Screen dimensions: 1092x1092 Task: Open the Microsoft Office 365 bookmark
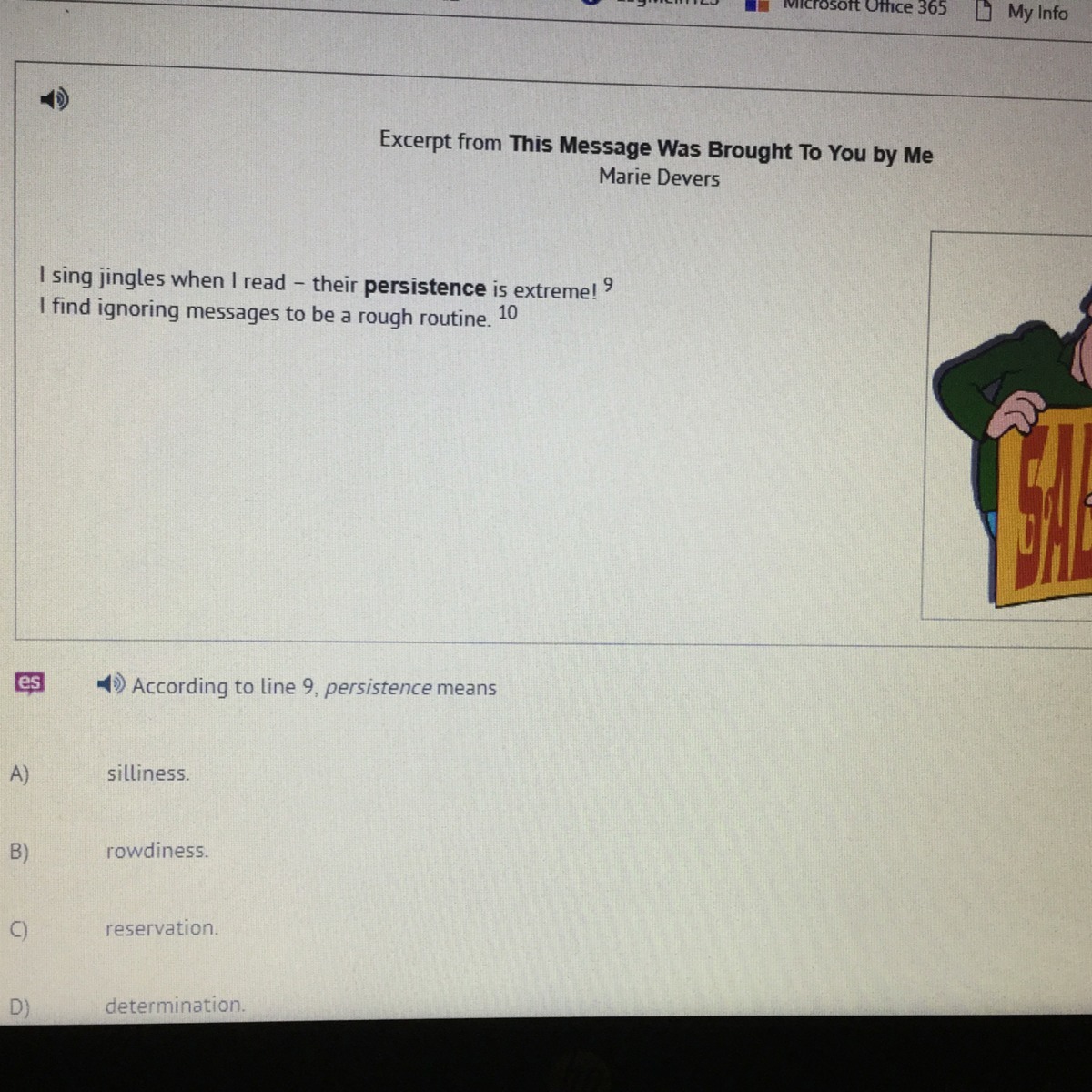(864, 7)
